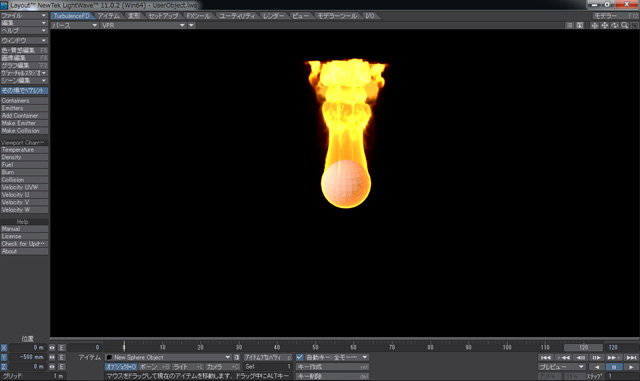Screen dimensions: 640x381
Task: Toggle the eye icon for Z channel
Action: tap(52, 366)
